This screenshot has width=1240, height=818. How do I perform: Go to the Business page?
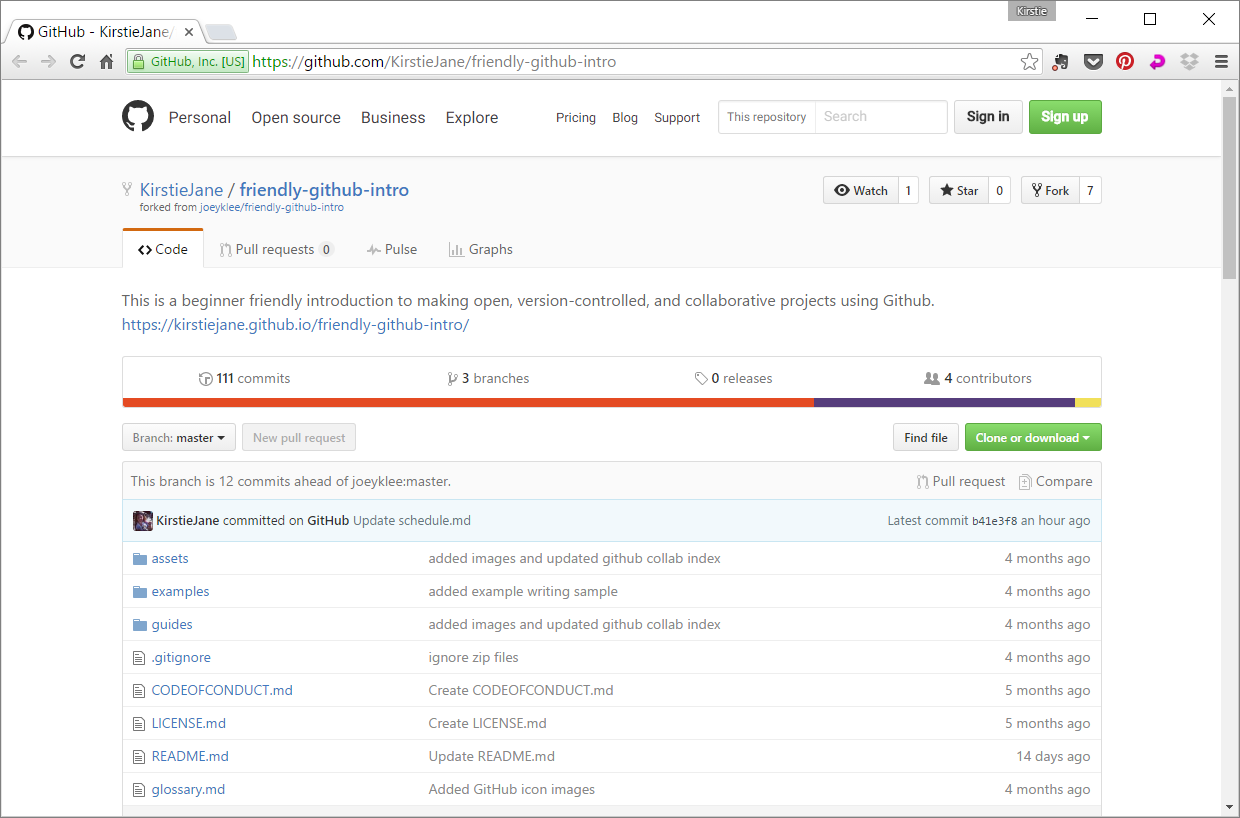pyautogui.click(x=393, y=117)
